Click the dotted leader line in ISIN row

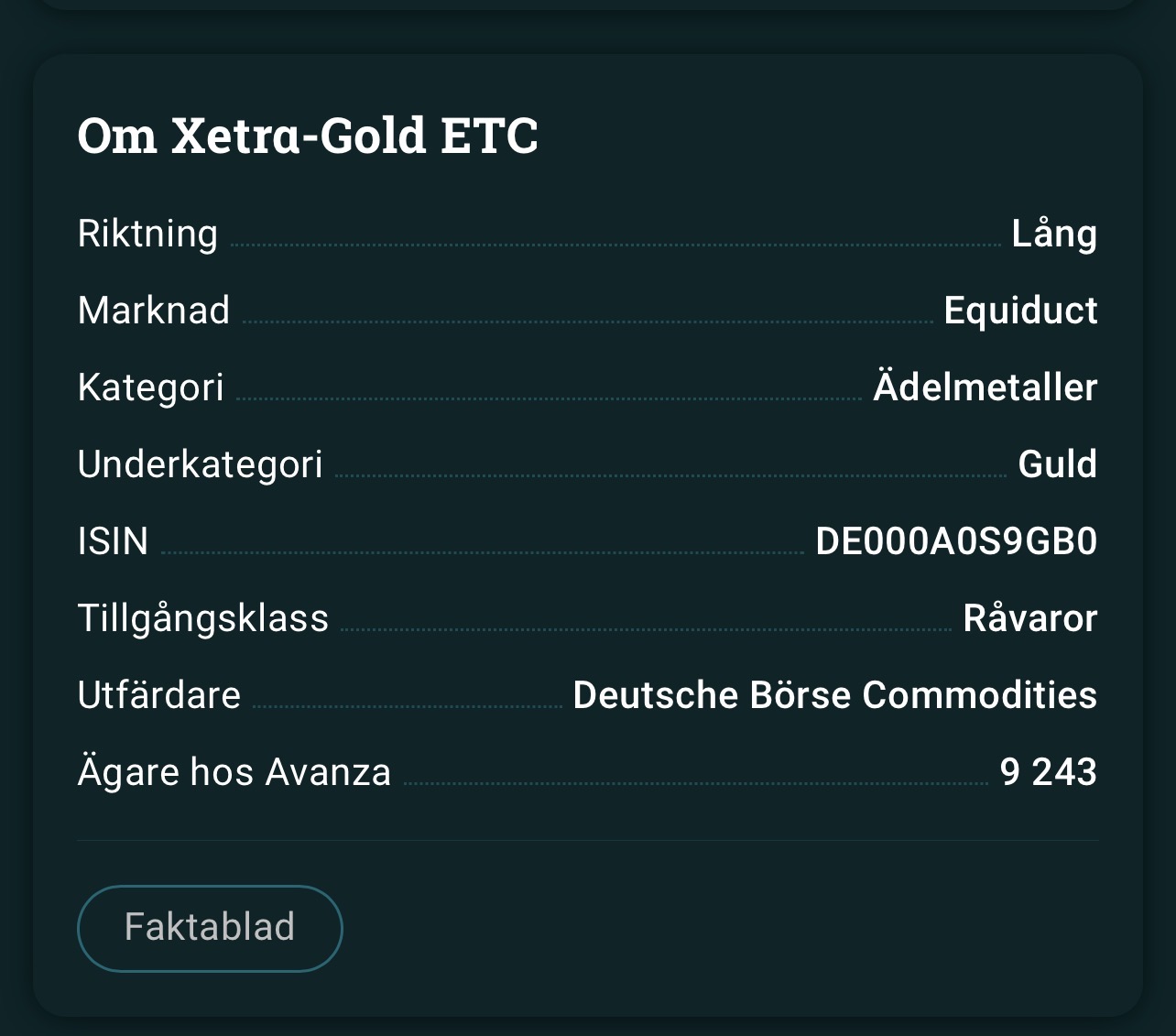482,552
